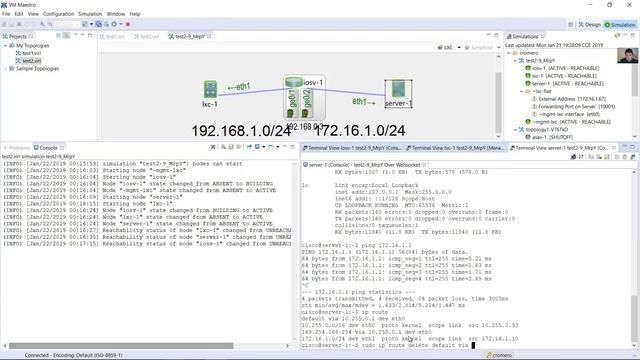Open the dropdown arrow next to the launch toolbar icon
The width and height of the screenshot is (640, 360).
[91, 24]
